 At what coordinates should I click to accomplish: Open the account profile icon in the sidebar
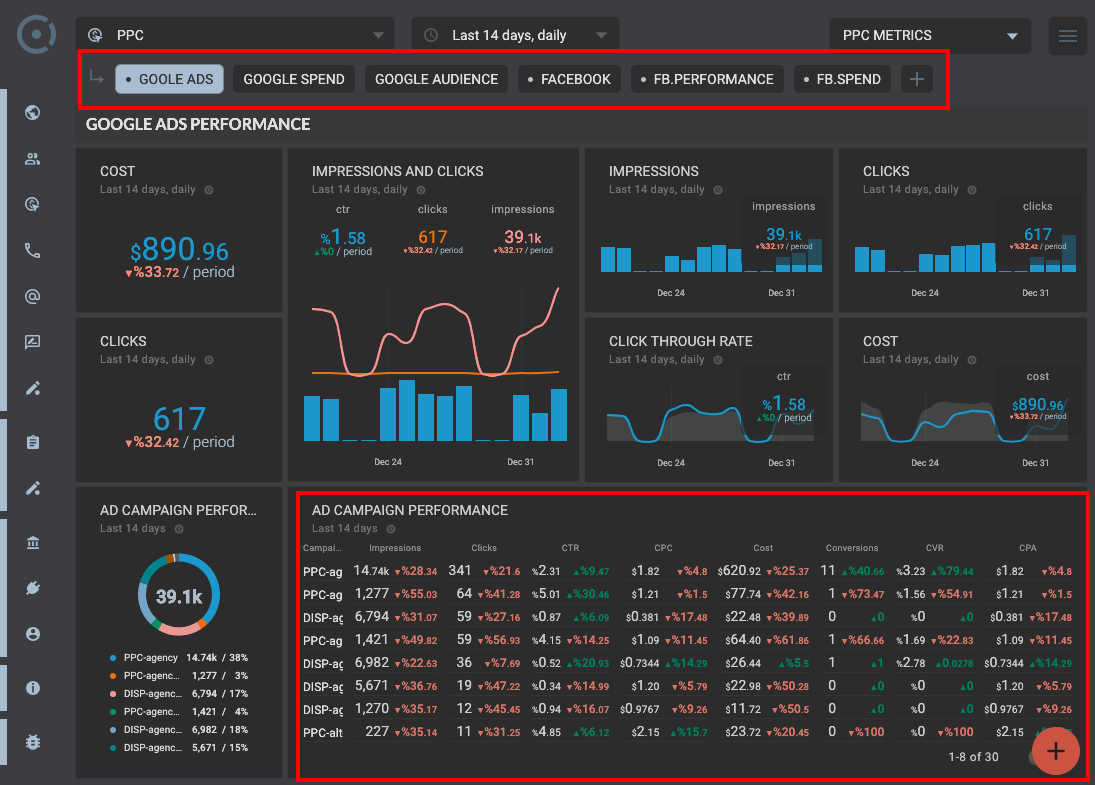33,634
